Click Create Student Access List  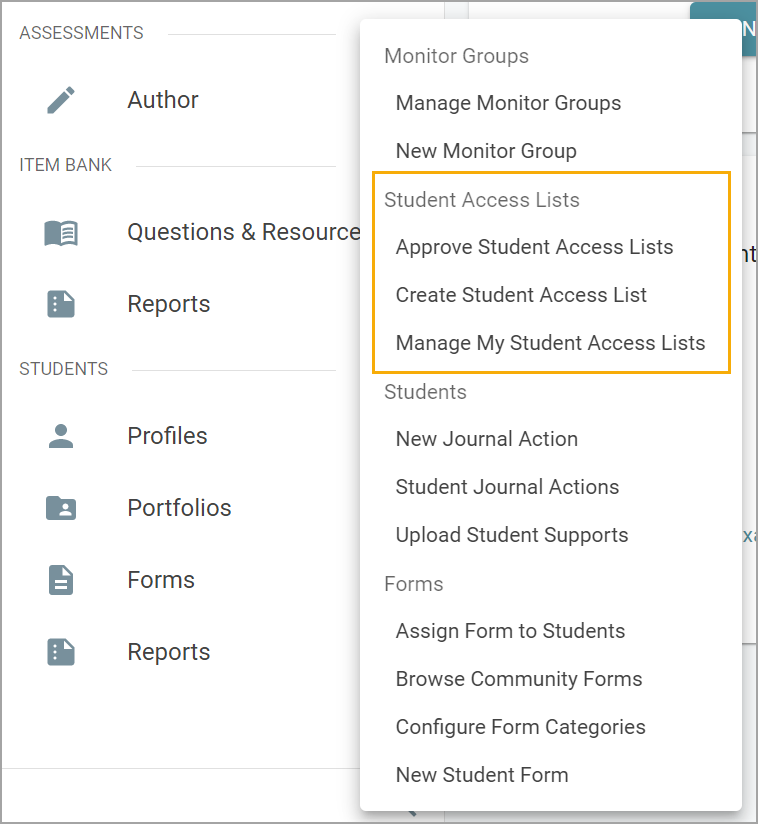(x=521, y=295)
